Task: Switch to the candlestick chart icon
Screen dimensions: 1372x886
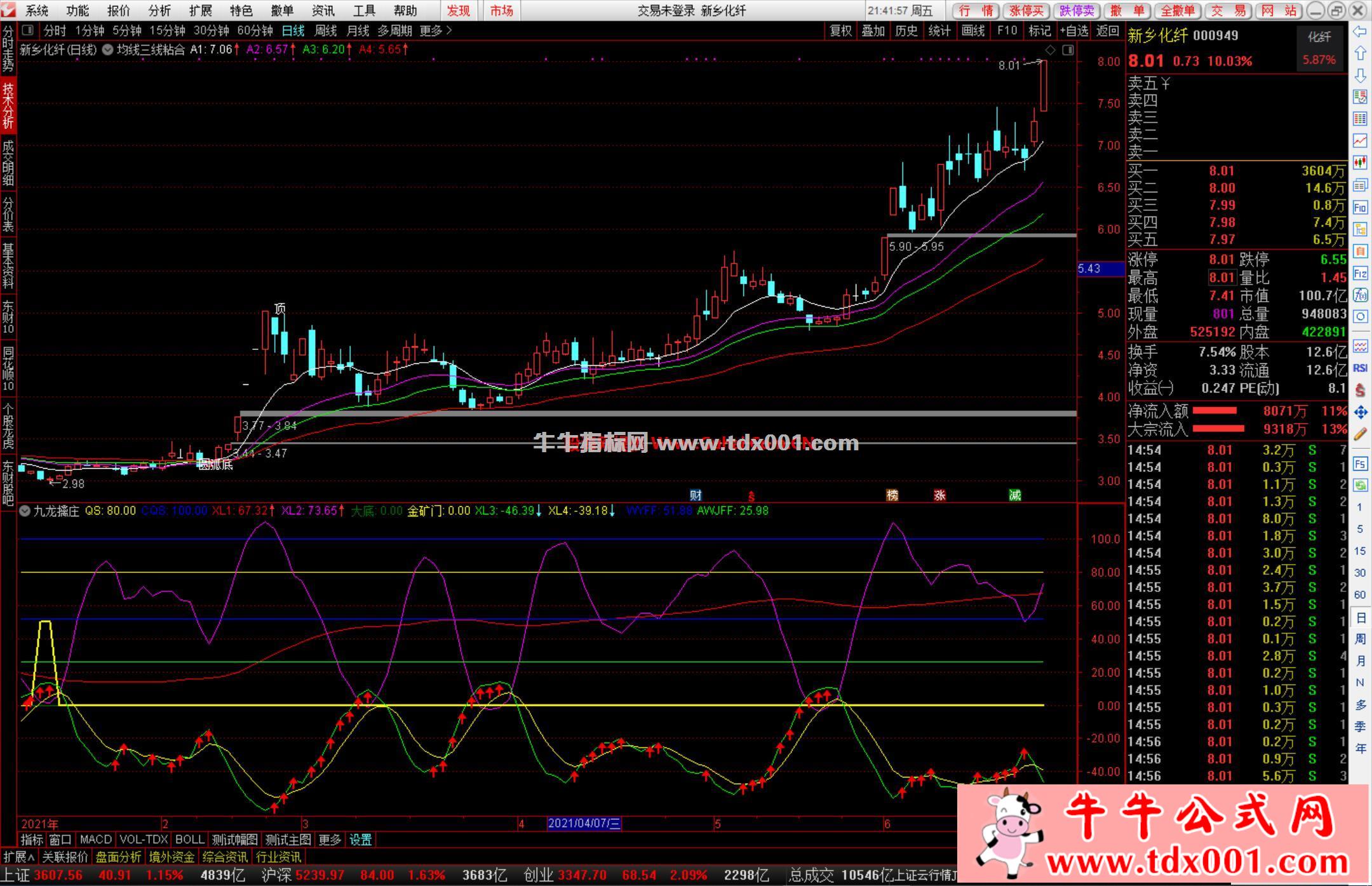Action: [1360, 163]
